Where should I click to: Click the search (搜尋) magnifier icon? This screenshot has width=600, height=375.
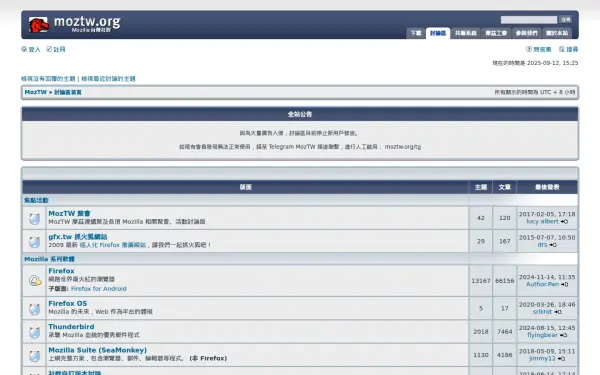click(562, 49)
